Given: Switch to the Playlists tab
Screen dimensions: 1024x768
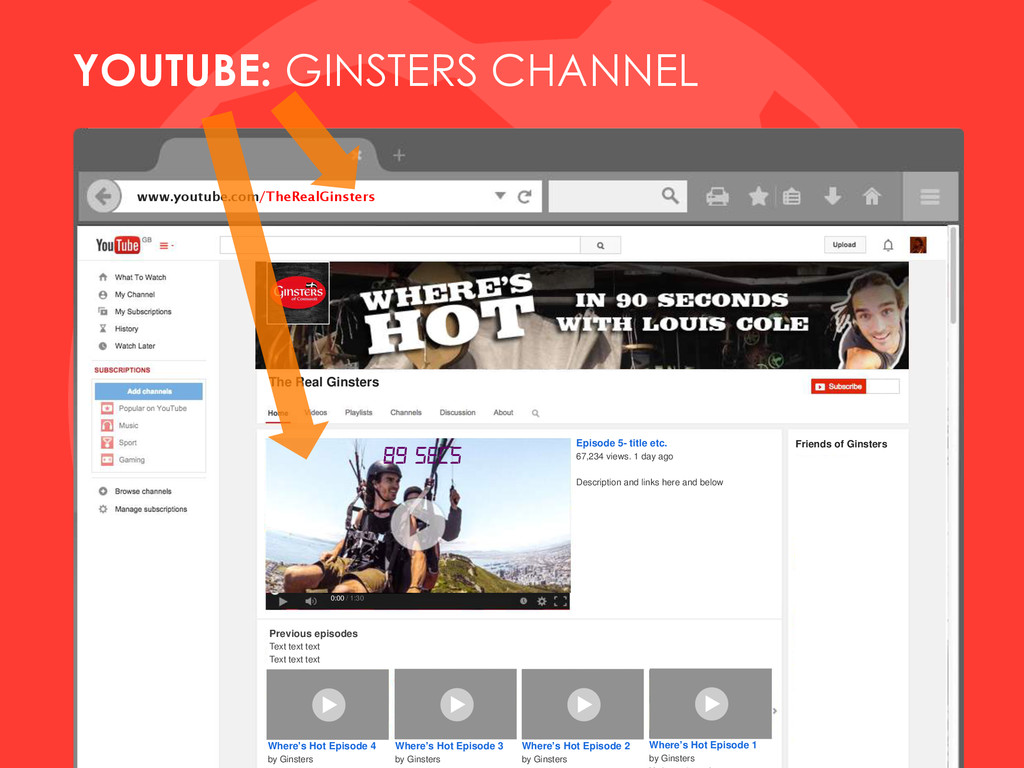Looking at the screenshot, I should tap(359, 413).
